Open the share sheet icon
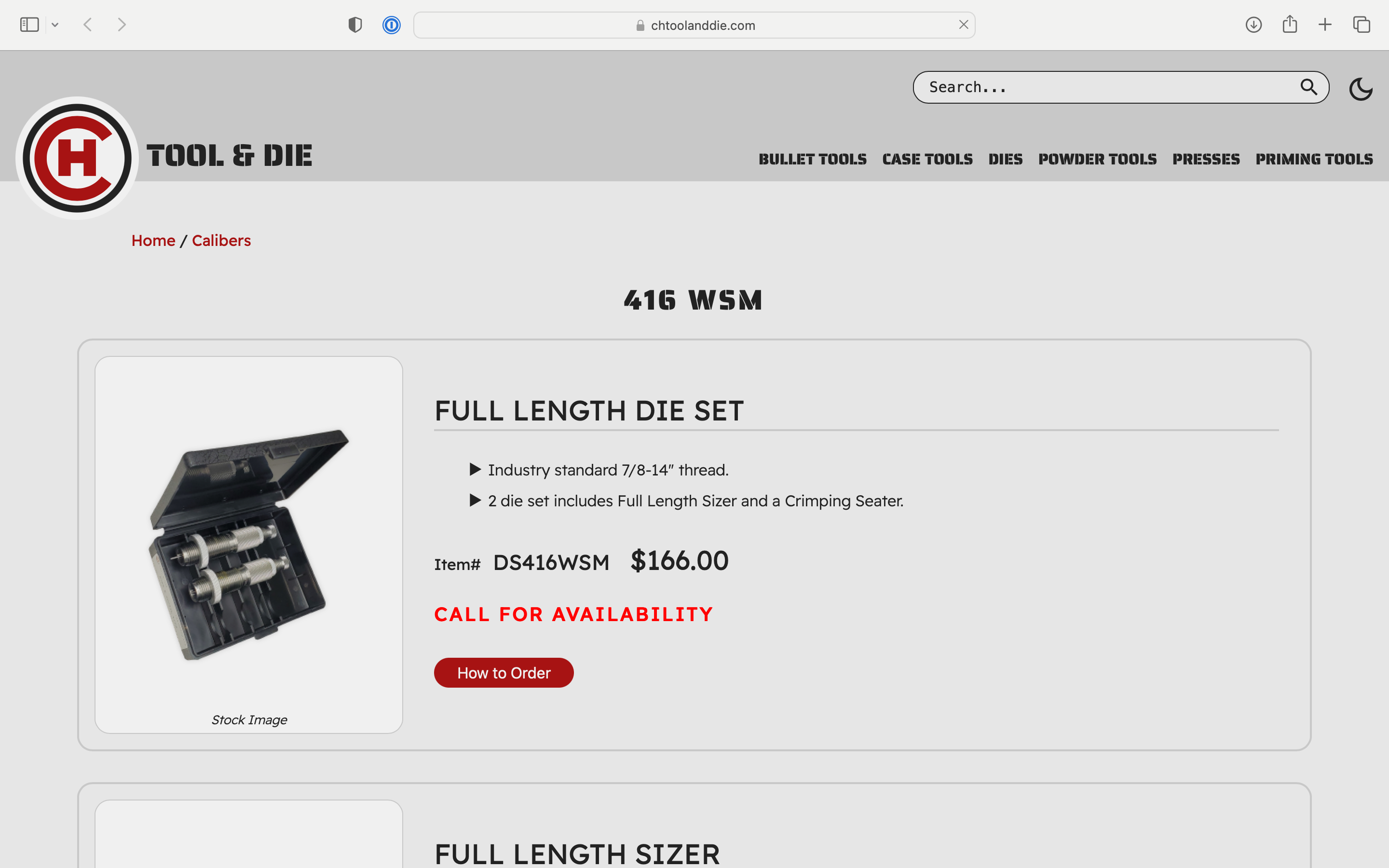 [1290, 25]
